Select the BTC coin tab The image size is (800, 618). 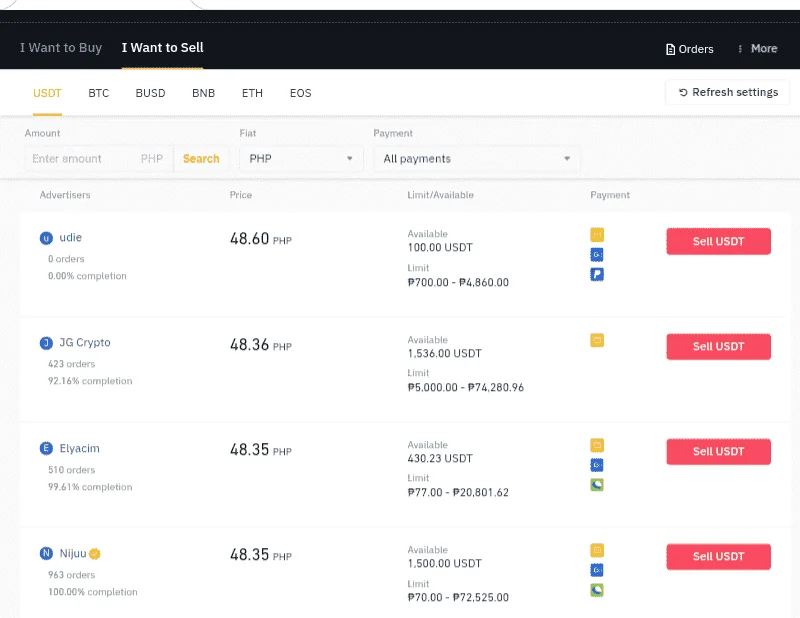click(98, 93)
